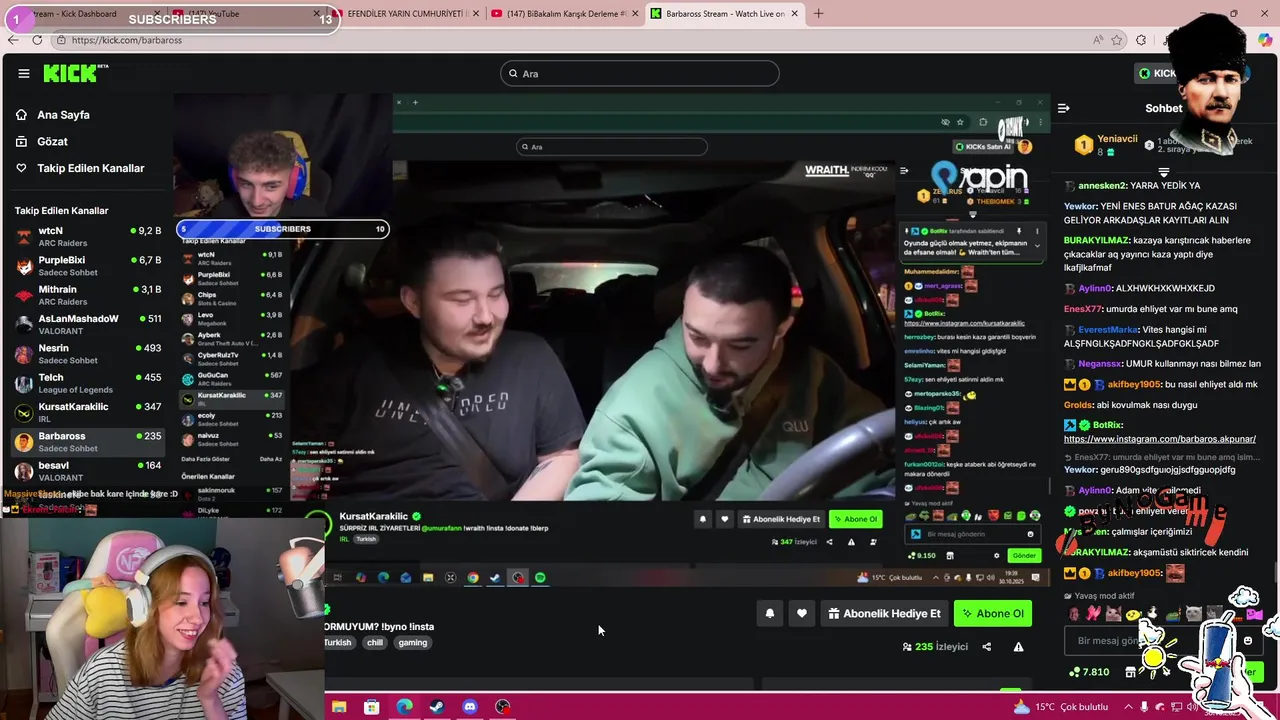Reload the kick.com page
Viewport: 1280px width, 720px height.
coord(37,40)
